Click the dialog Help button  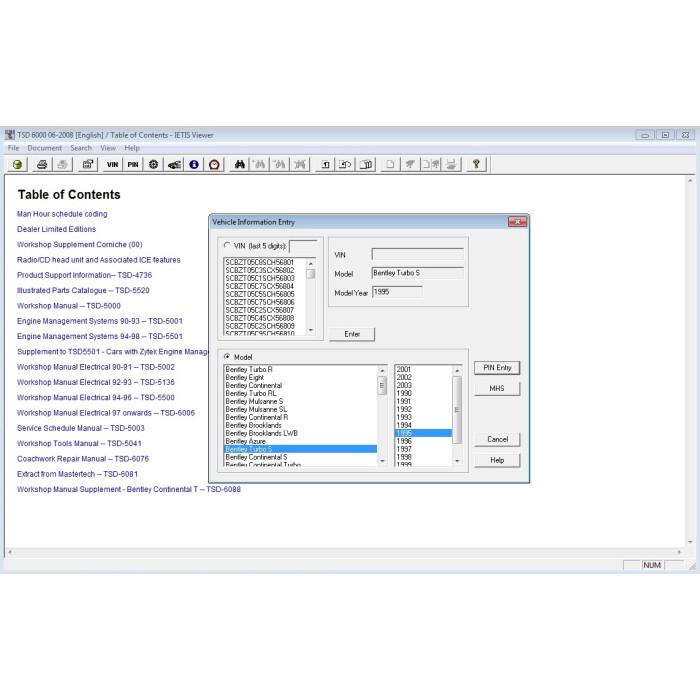[x=497, y=460]
